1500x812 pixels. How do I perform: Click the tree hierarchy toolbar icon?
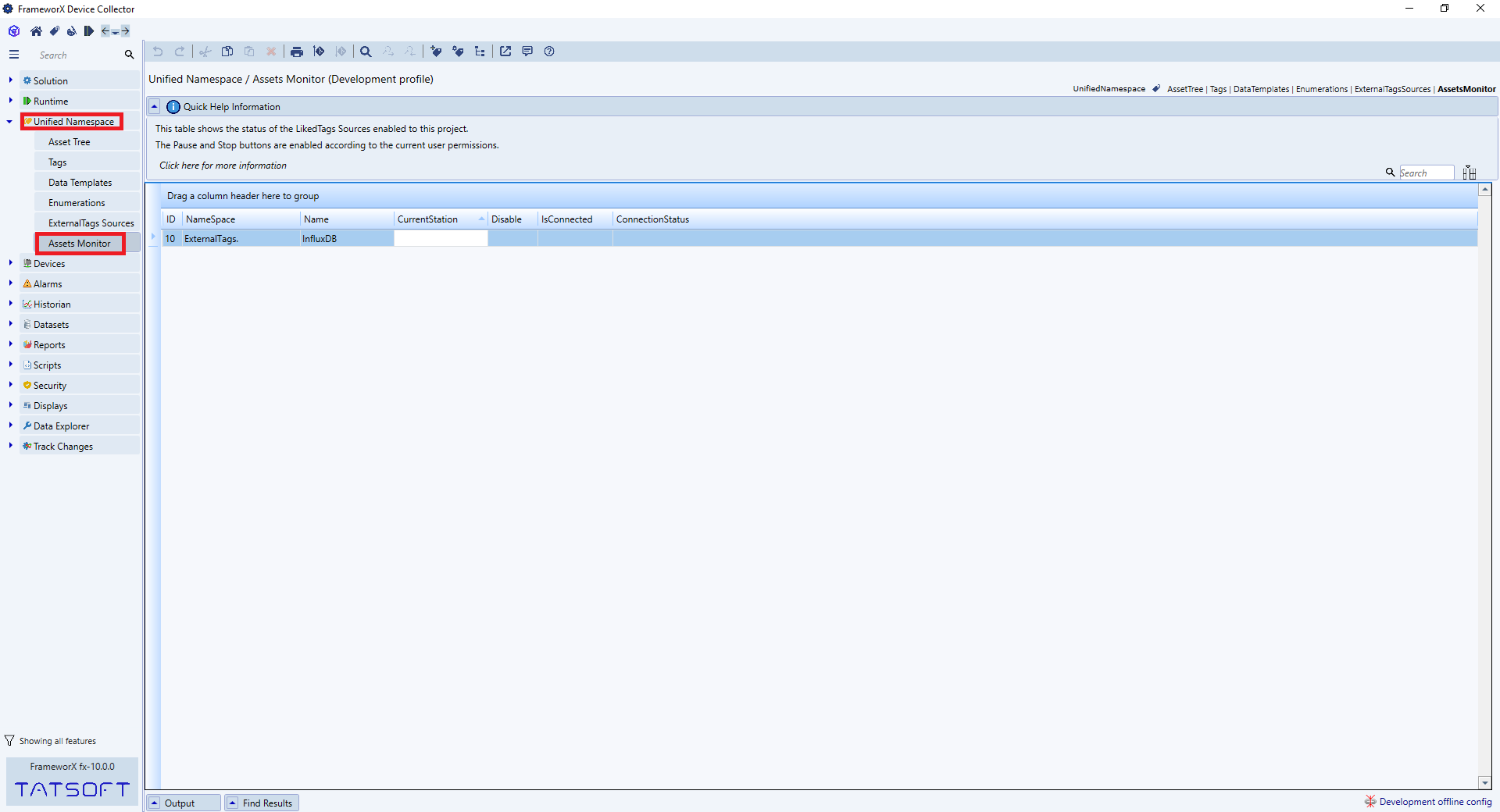coord(480,52)
